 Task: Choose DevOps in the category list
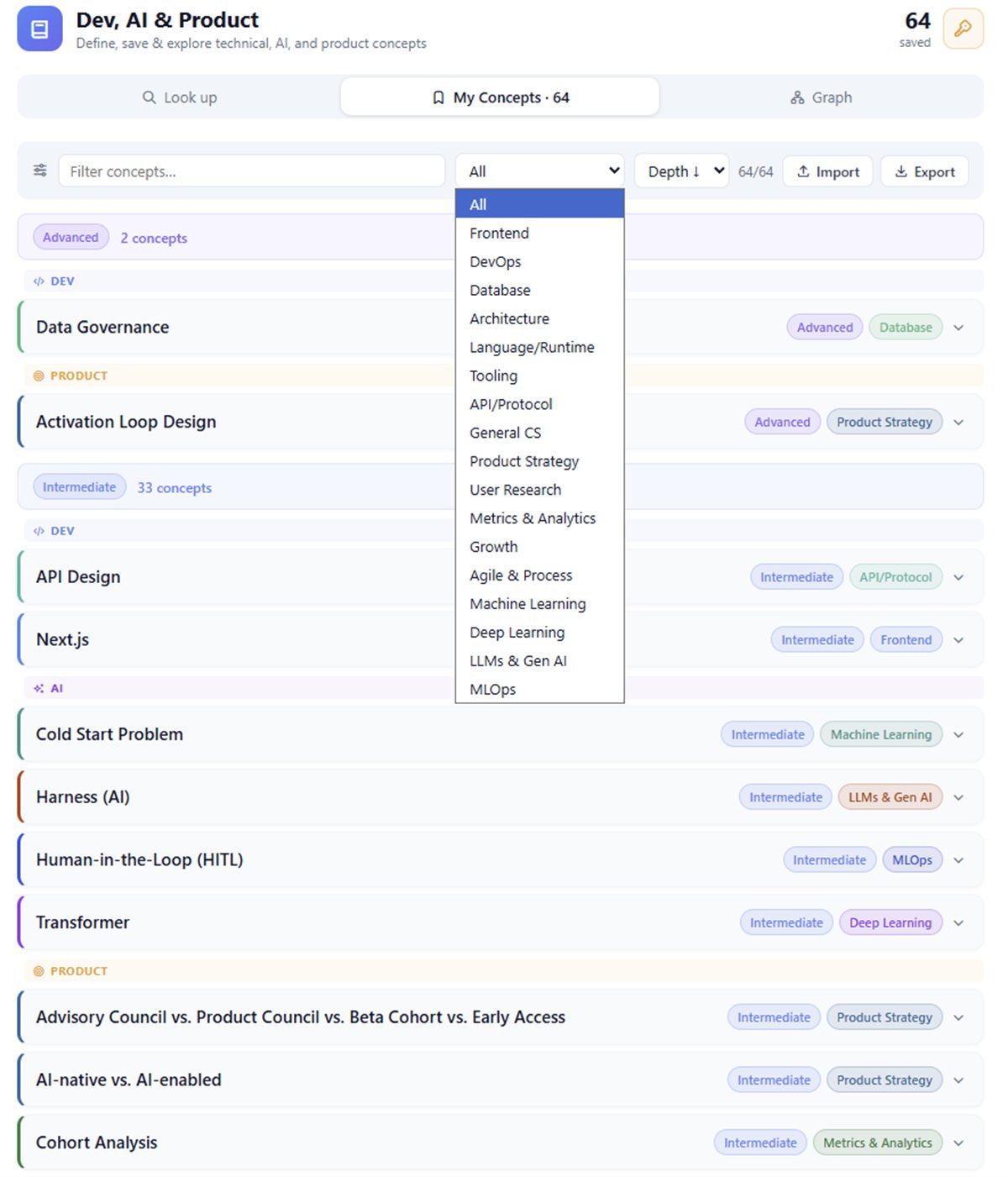point(539,261)
